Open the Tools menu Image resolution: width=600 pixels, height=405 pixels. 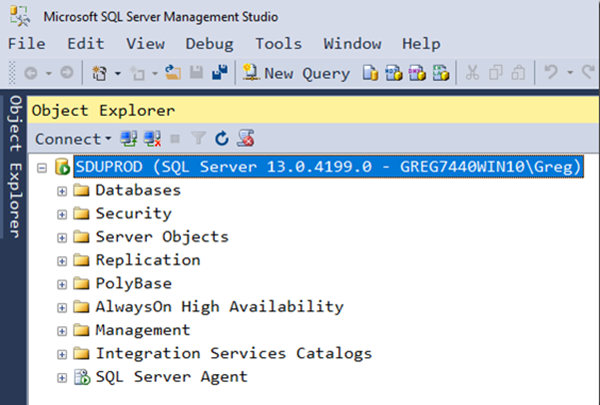[279, 44]
